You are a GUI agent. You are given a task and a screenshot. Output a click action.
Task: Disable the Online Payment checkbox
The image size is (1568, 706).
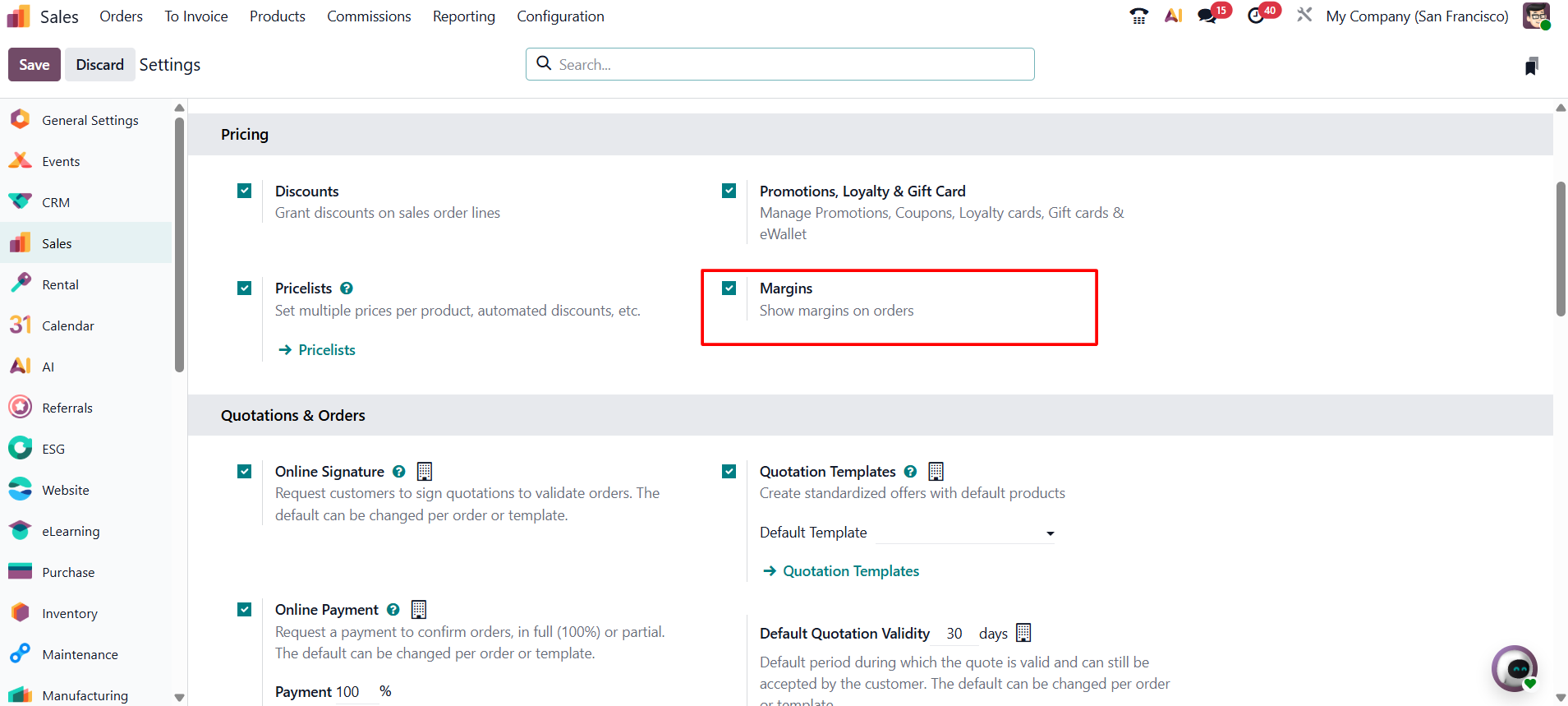244,609
